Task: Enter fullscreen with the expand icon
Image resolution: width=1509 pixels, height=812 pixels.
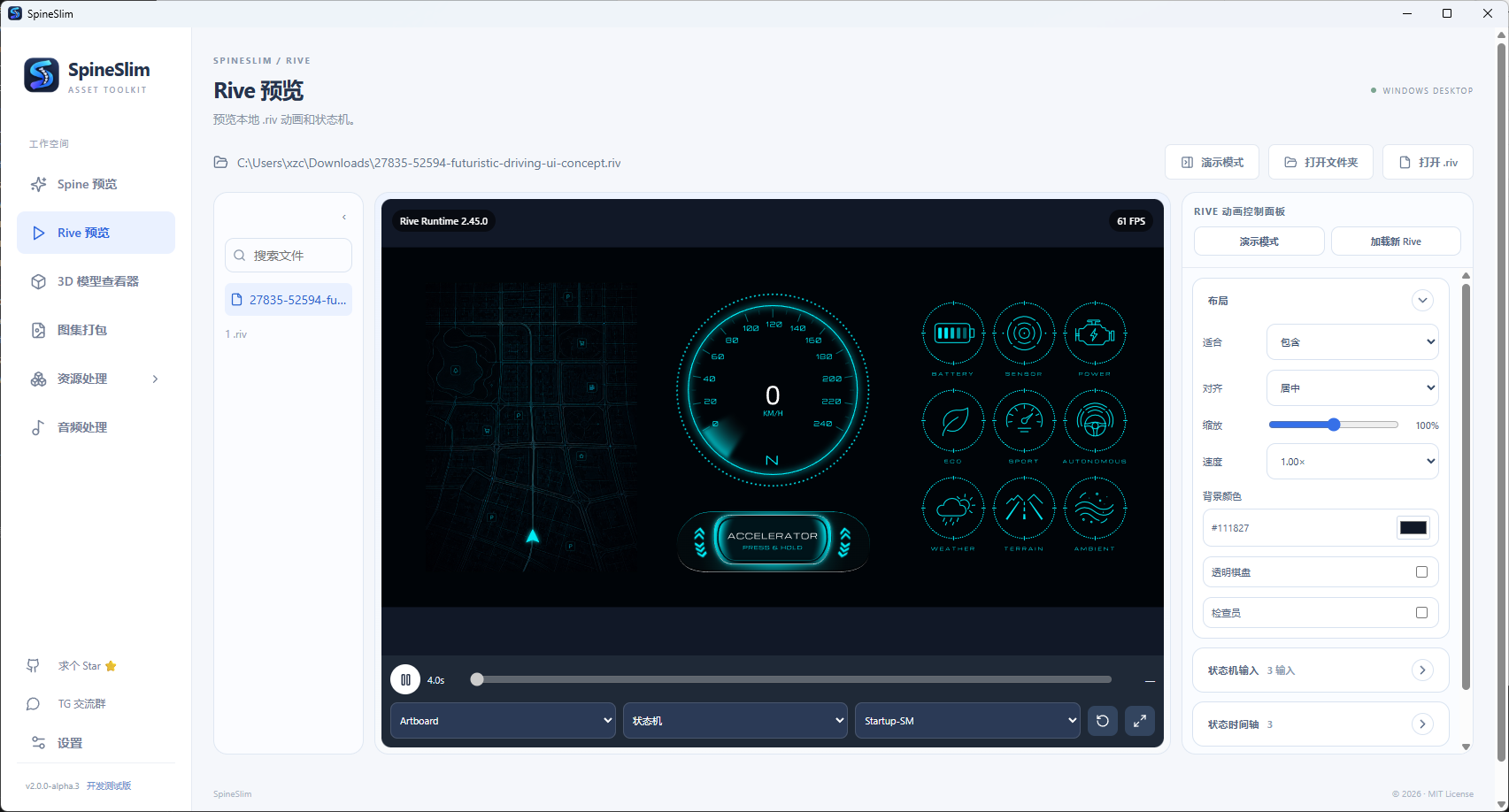Action: tap(1140, 721)
